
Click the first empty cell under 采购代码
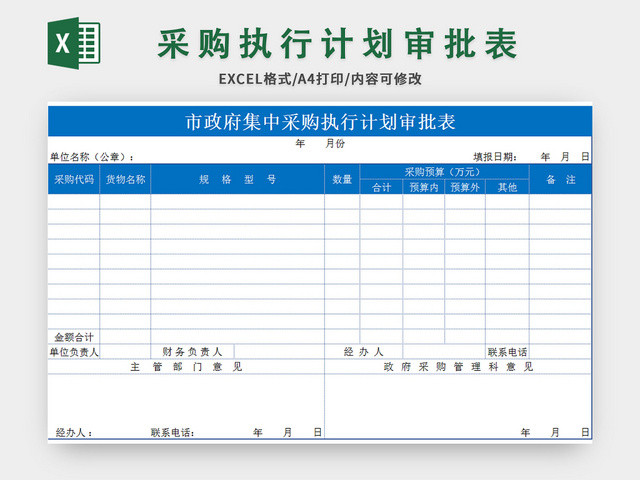74,202
